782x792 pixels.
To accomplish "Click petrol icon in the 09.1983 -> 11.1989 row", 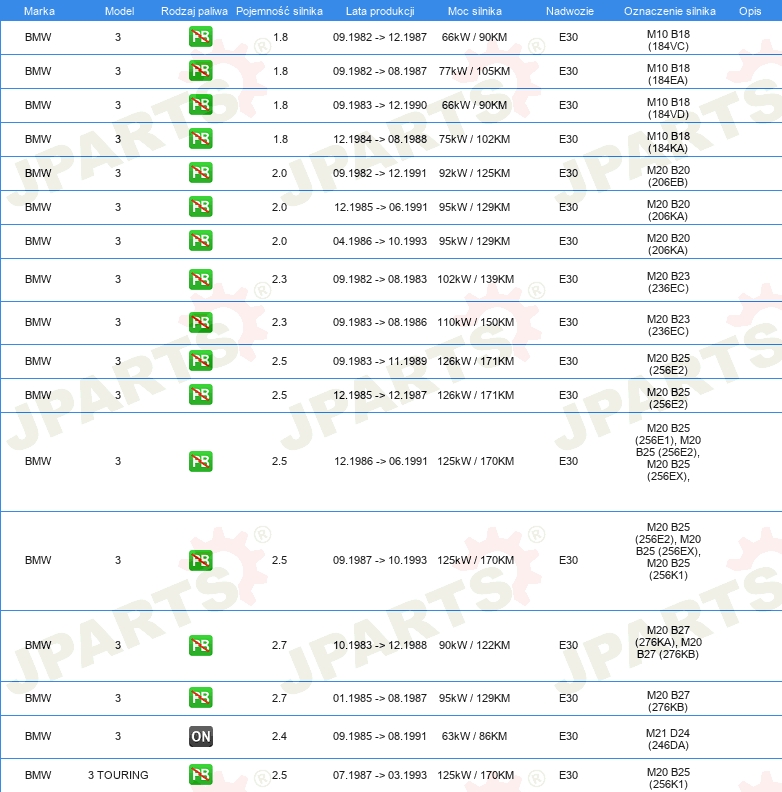I will pos(201,361).
